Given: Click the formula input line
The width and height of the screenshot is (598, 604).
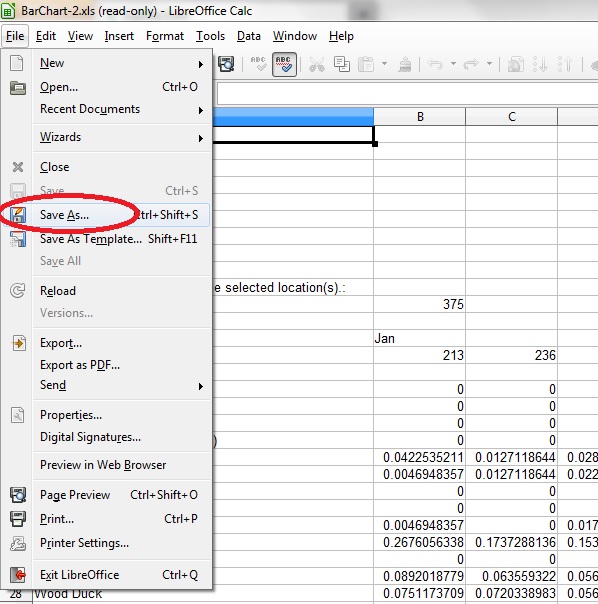Looking at the screenshot, I should point(407,94).
